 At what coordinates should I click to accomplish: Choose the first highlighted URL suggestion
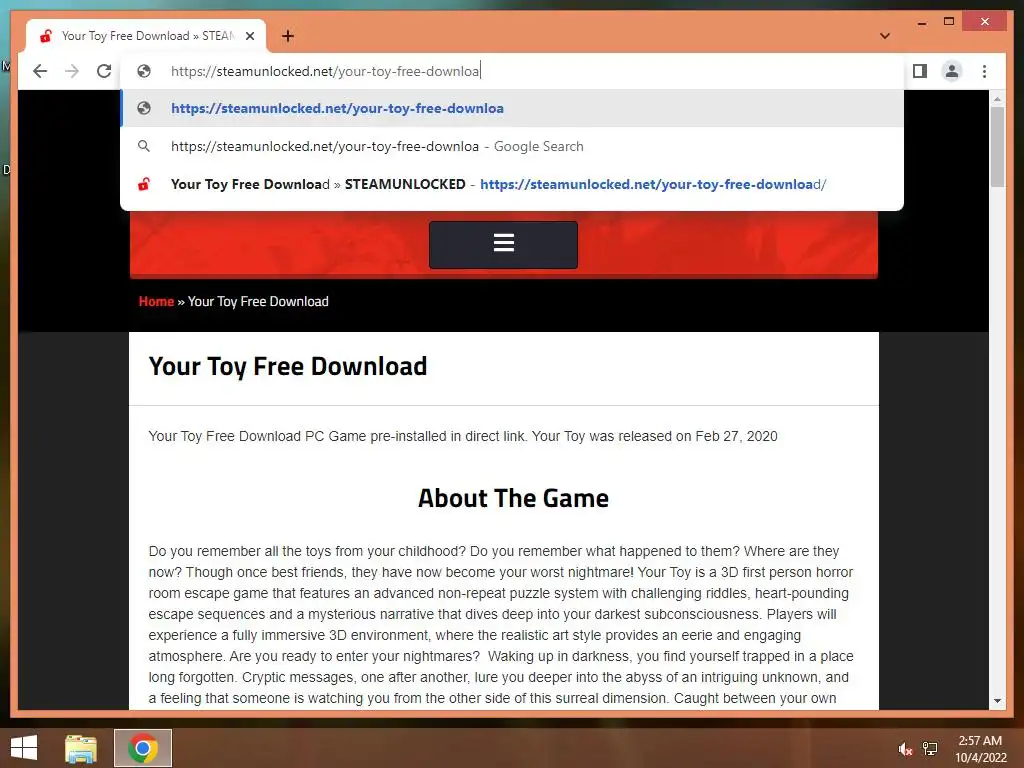pos(512,108)
